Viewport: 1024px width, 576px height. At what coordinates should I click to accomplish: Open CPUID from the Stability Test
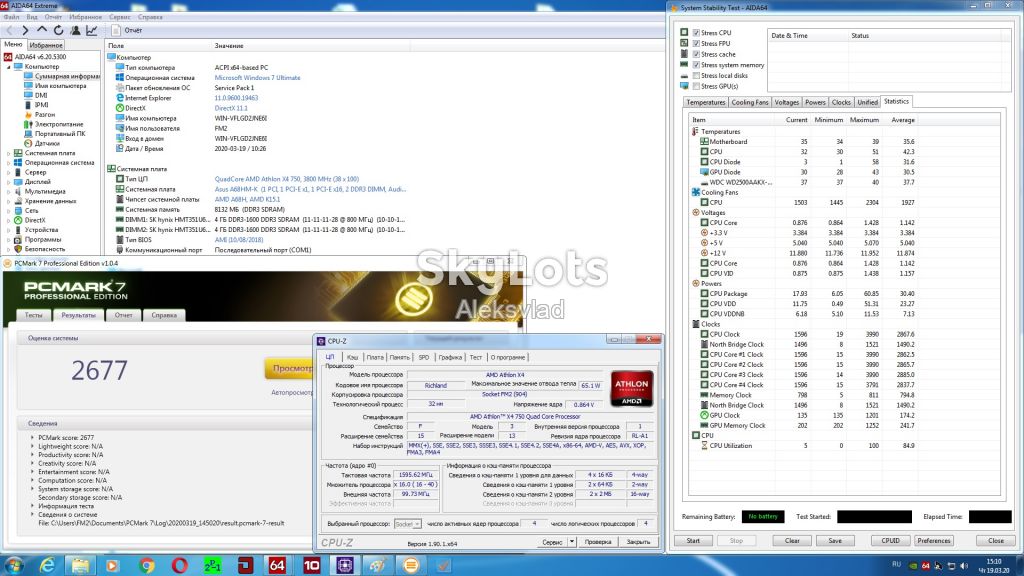[890, 541]
